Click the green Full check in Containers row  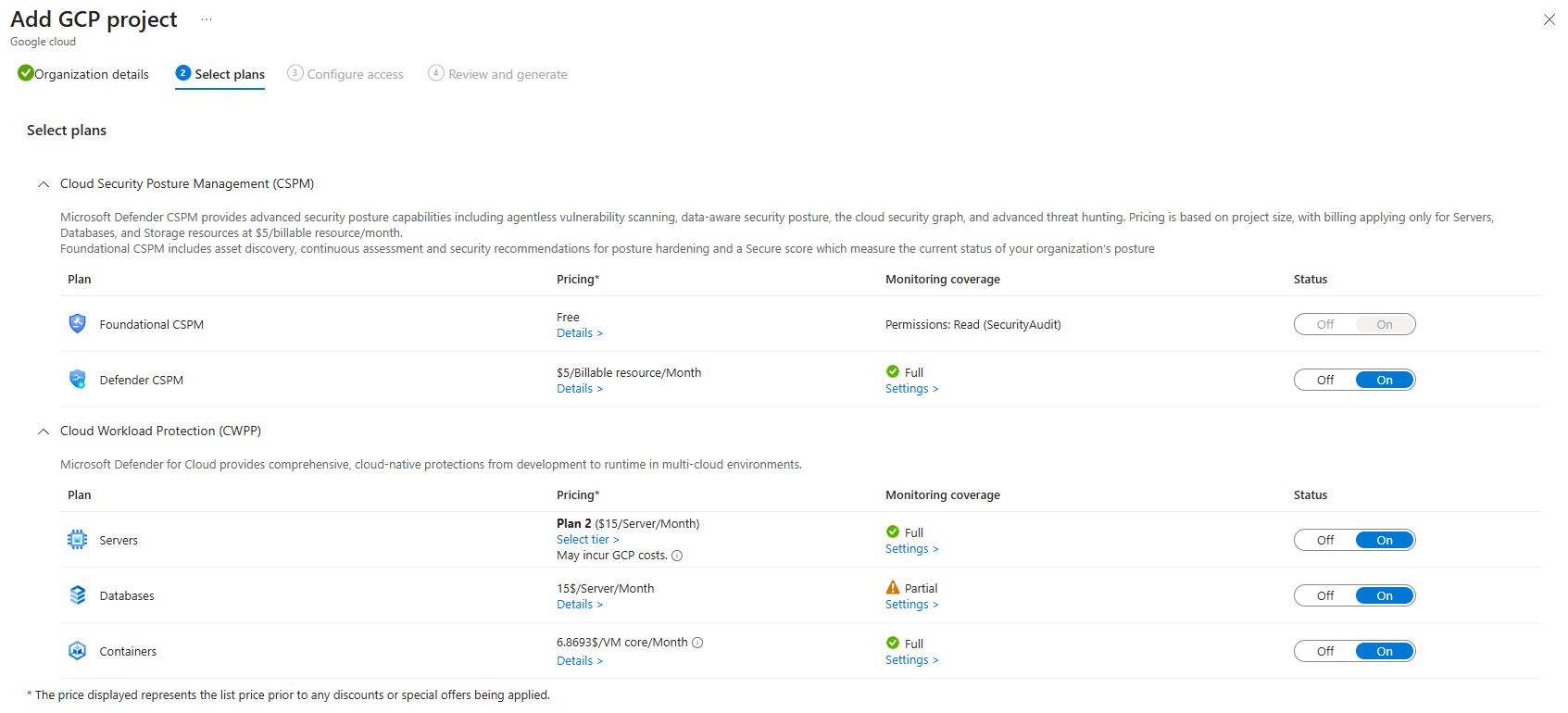(893, 643)
